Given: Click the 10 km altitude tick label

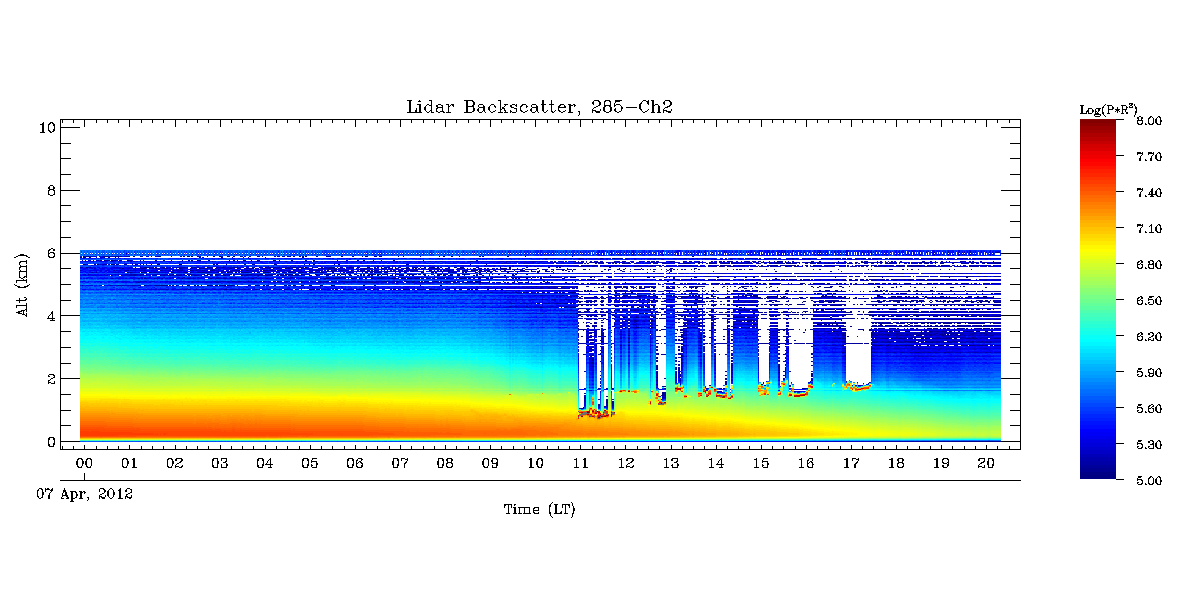Looking at the screenshot, I should pos(46,127).
